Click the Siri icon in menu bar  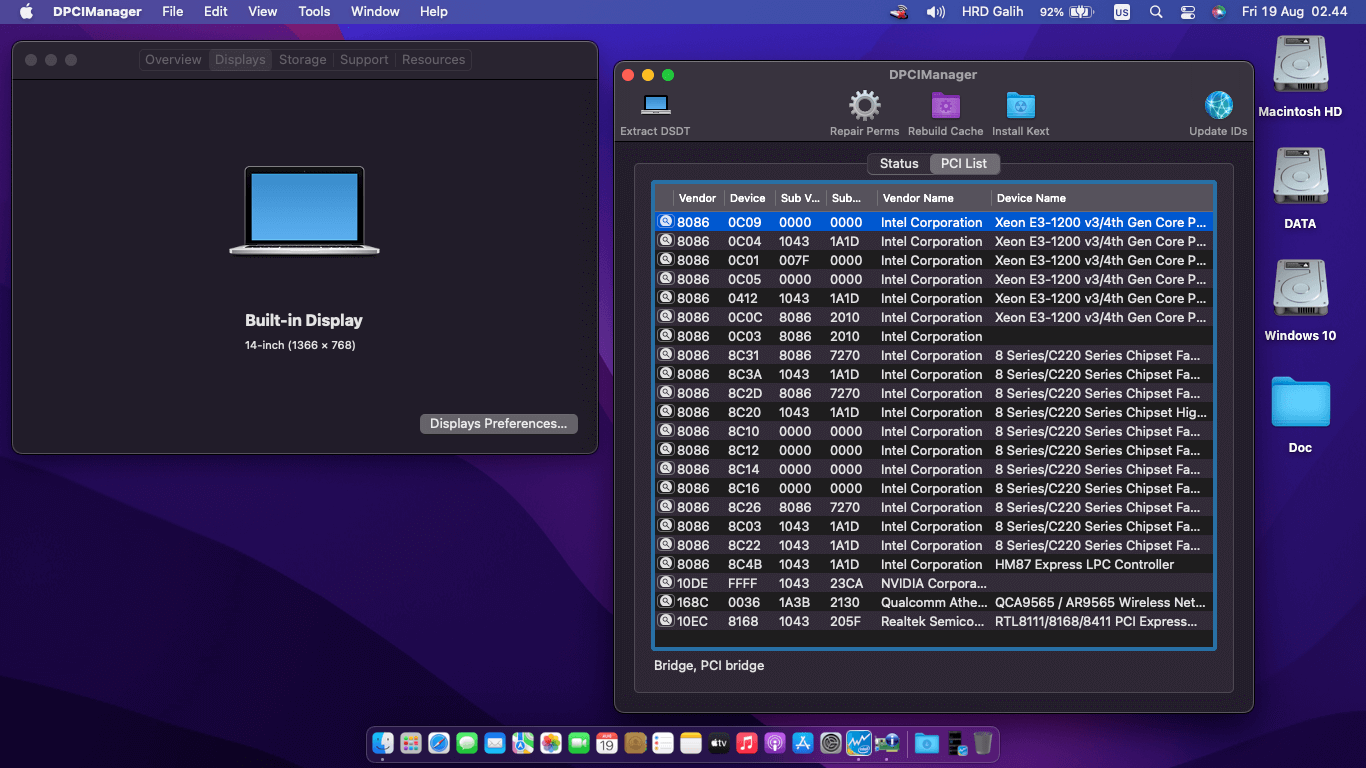click(x=1218, y=12)
